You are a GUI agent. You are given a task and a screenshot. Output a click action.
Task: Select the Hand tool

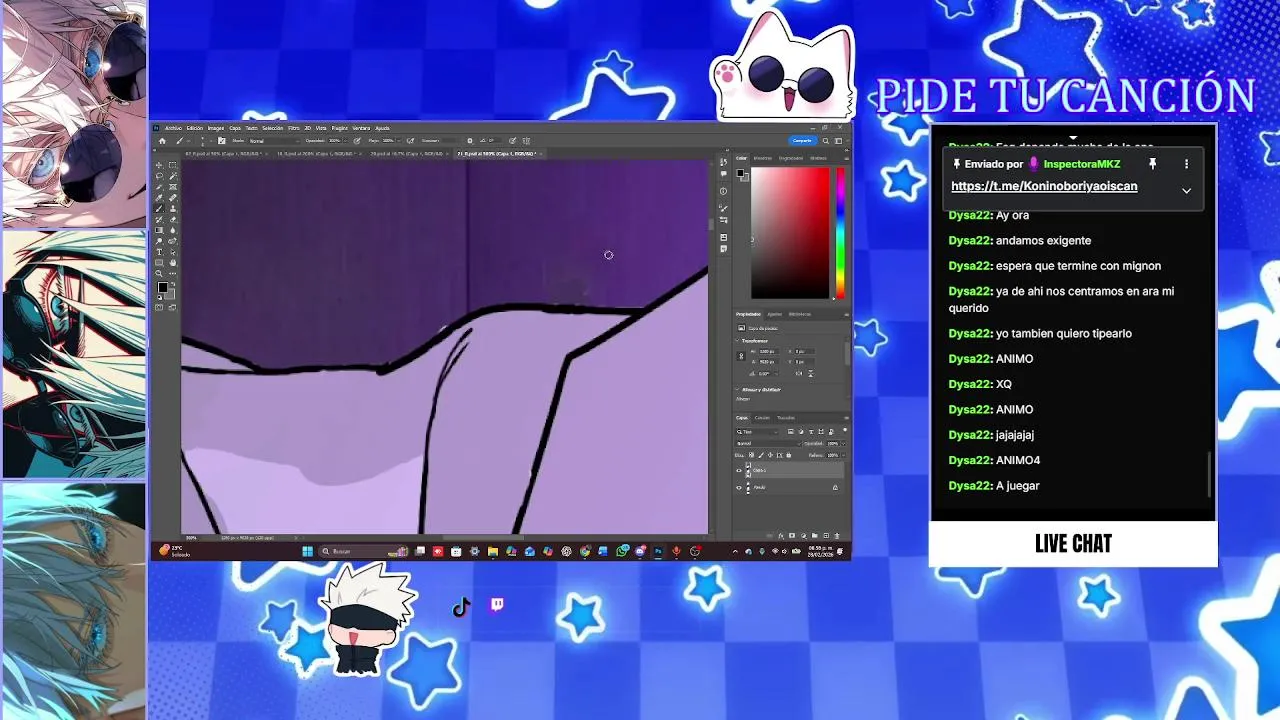(x=173, y=262)
